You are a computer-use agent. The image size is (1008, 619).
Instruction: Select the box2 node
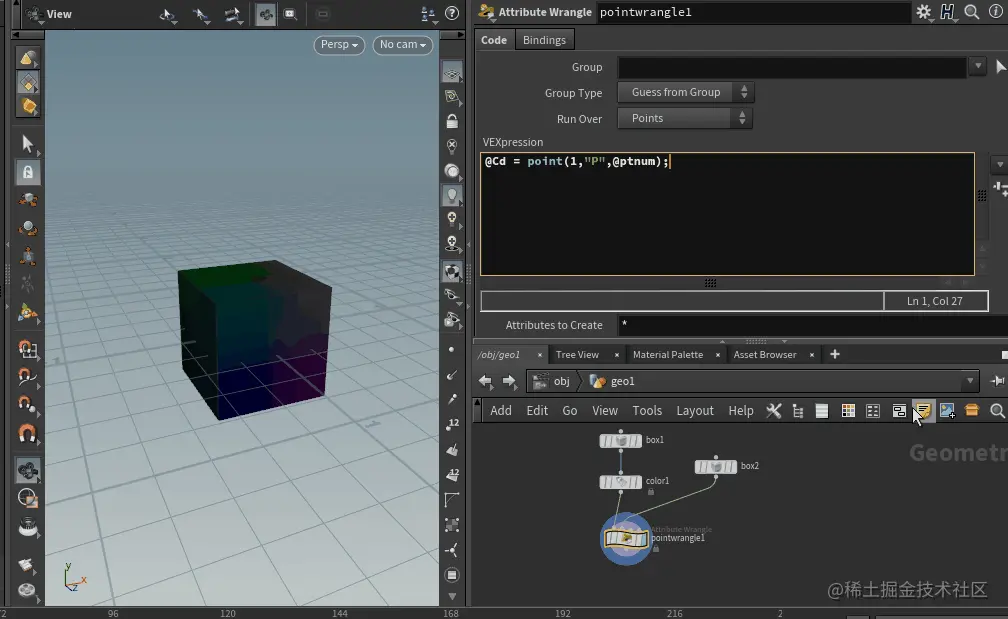pyautogui.click(x=716, y=467)
